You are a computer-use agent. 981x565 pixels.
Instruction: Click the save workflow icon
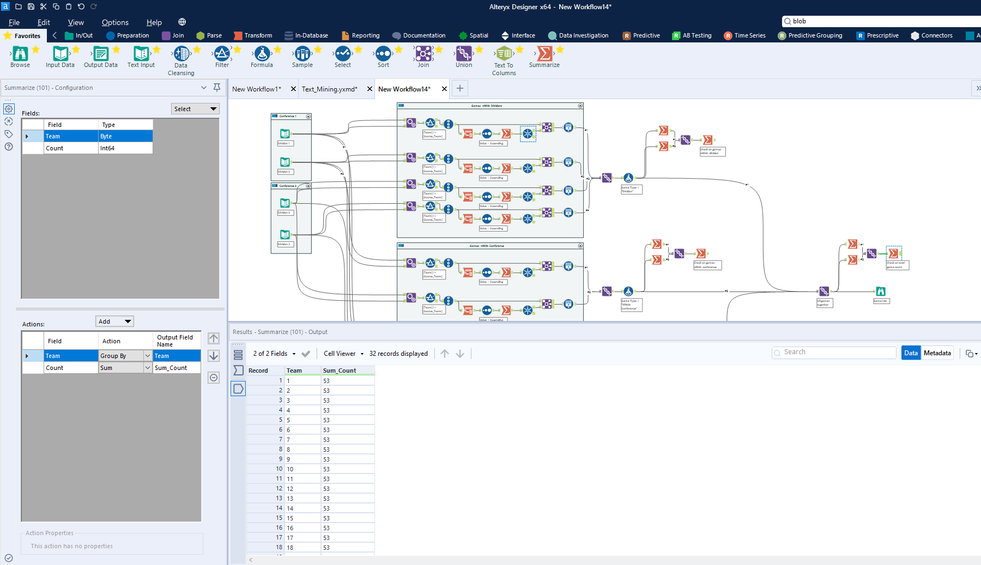click(31, 6)
